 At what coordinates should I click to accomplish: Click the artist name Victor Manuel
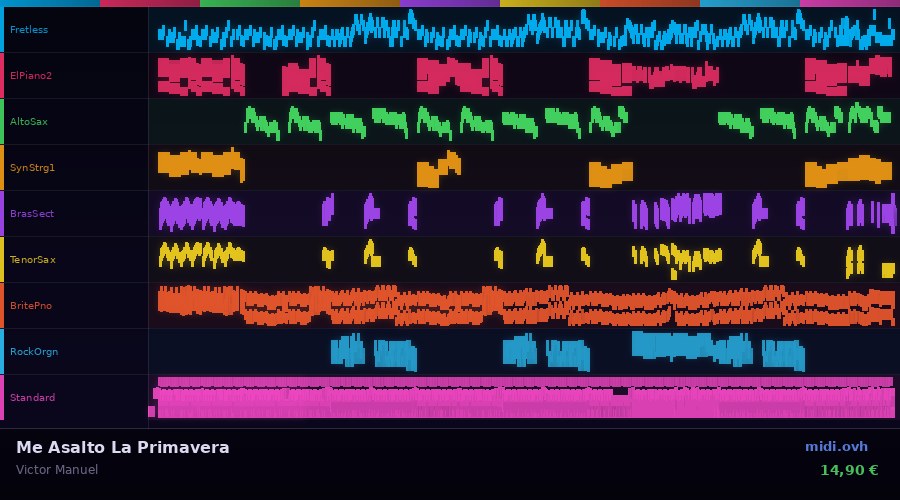(x=57, y=470)
